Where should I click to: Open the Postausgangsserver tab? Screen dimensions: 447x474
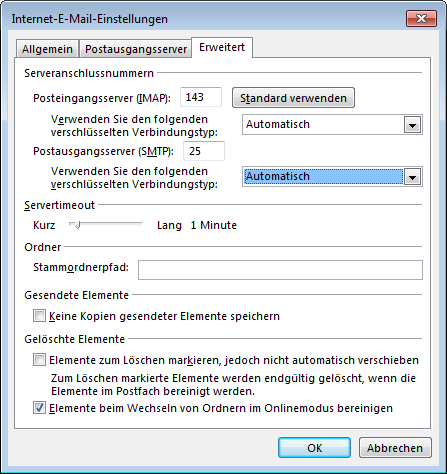[136, 49]
